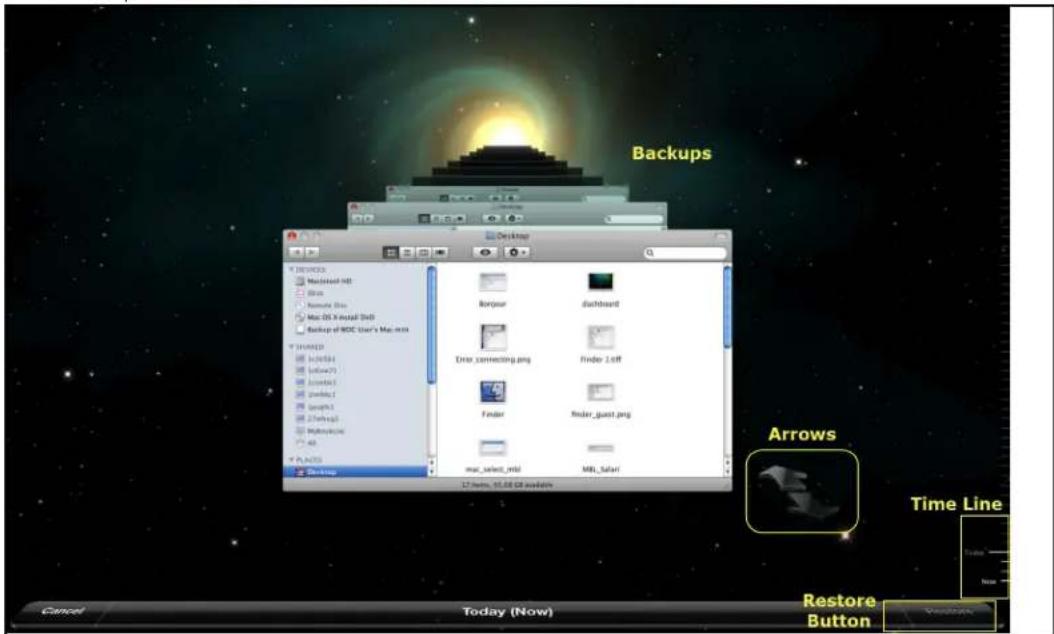Click the Today (Now) label in bottom bar

(508, 612)
